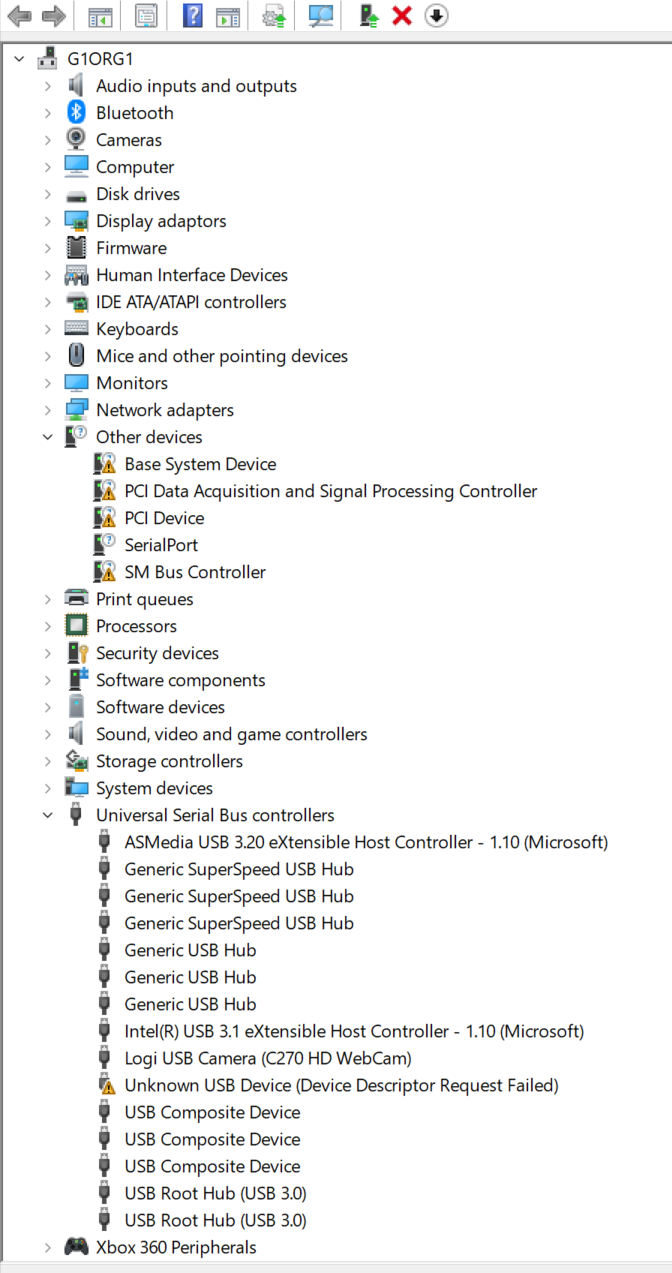Collapse Universal Serial Bus controllers node
The image size is (672, 1273).
(47, 815)
